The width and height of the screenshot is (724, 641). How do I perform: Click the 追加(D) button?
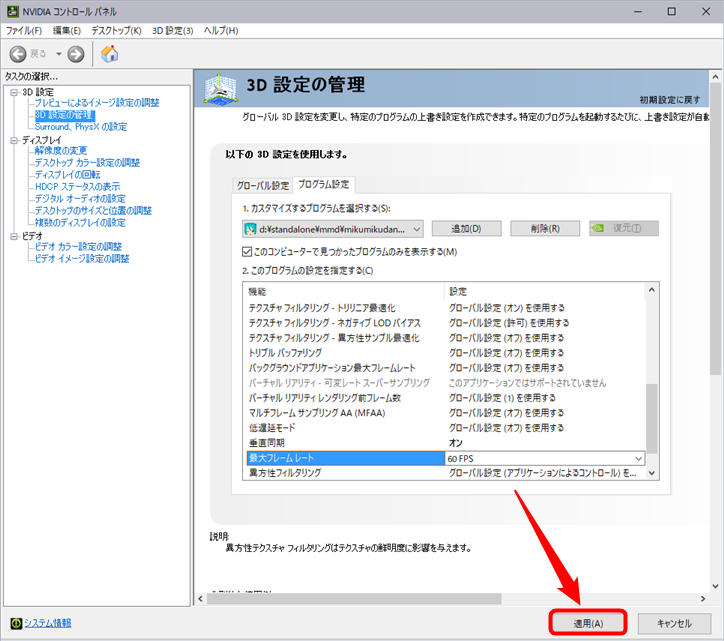pyautogui.click(x=466, y=229)
